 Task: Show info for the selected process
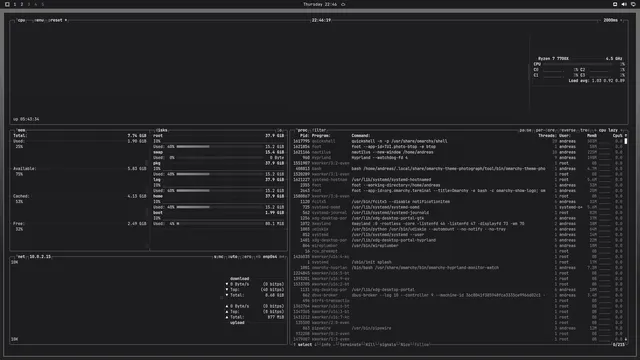click(x=326, y=344)
